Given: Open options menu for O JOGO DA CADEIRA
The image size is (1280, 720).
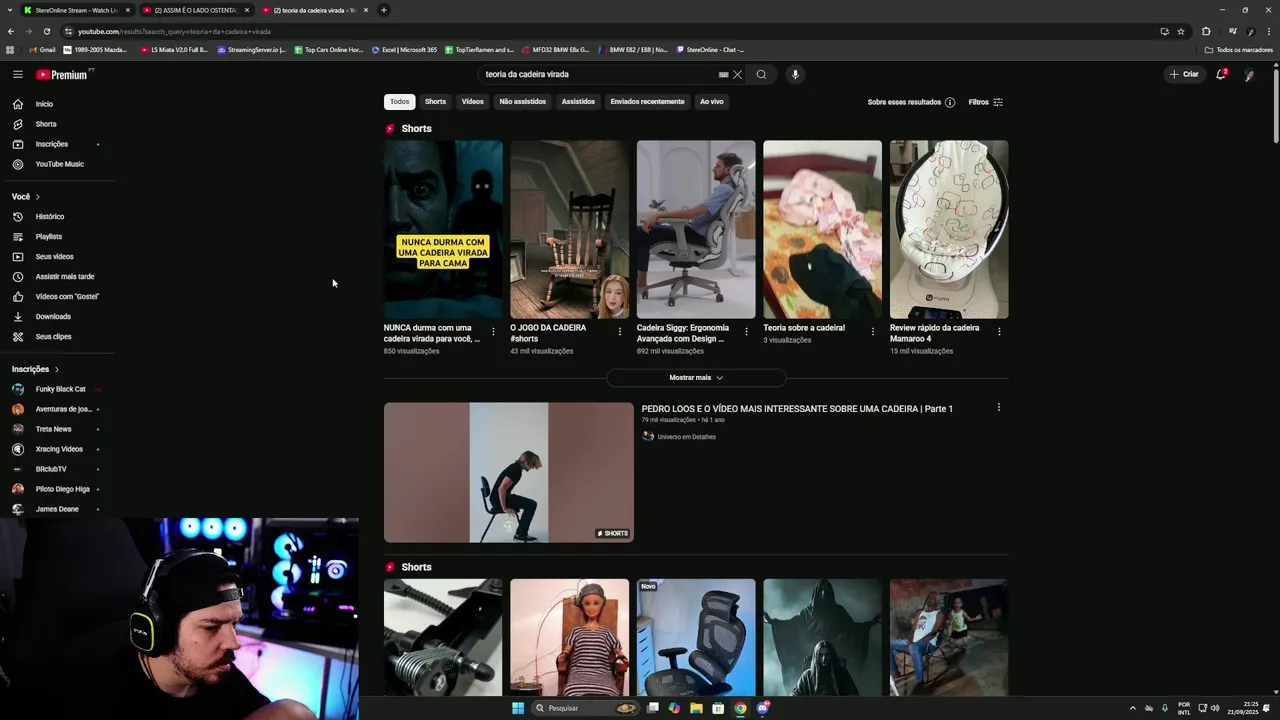Looking at the screenshot, I should (620, 331).
